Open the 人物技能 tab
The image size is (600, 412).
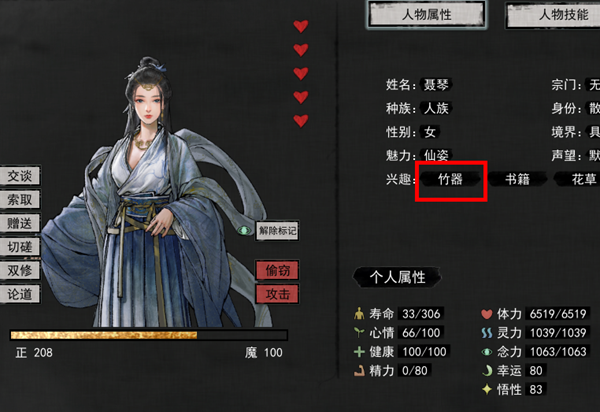click(x=555, y=15)
